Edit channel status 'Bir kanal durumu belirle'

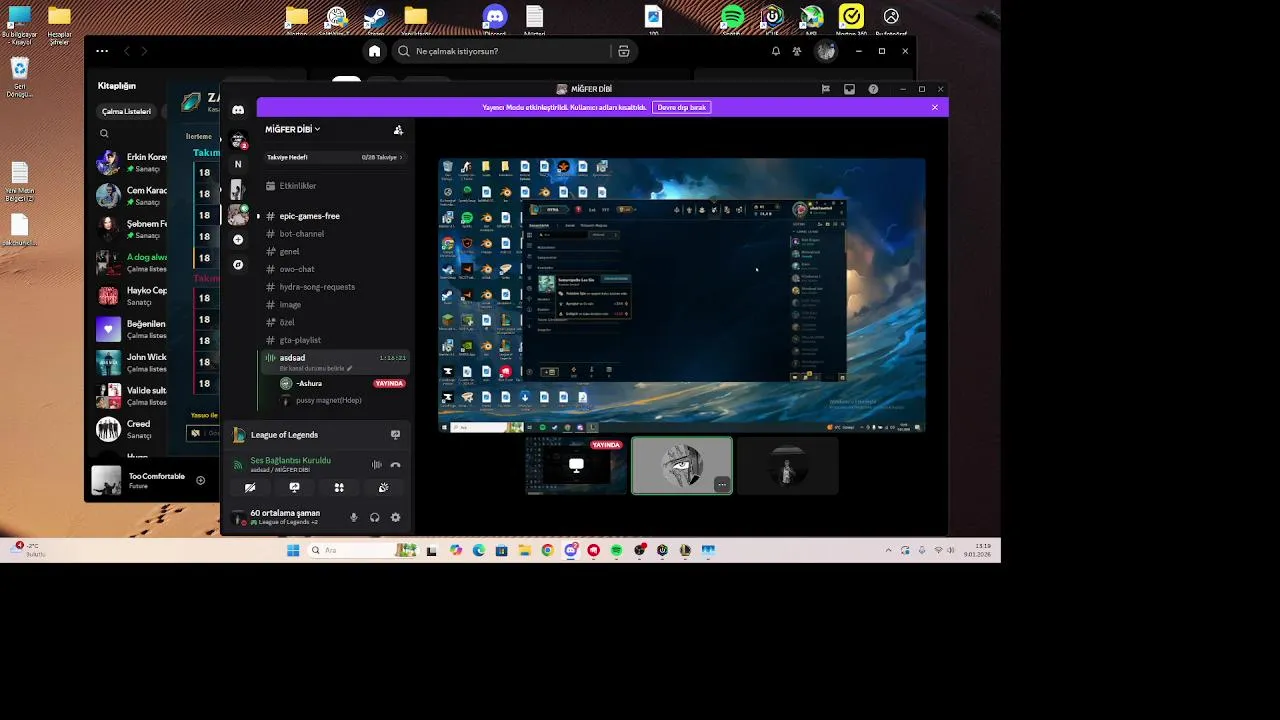pos(315,368)
